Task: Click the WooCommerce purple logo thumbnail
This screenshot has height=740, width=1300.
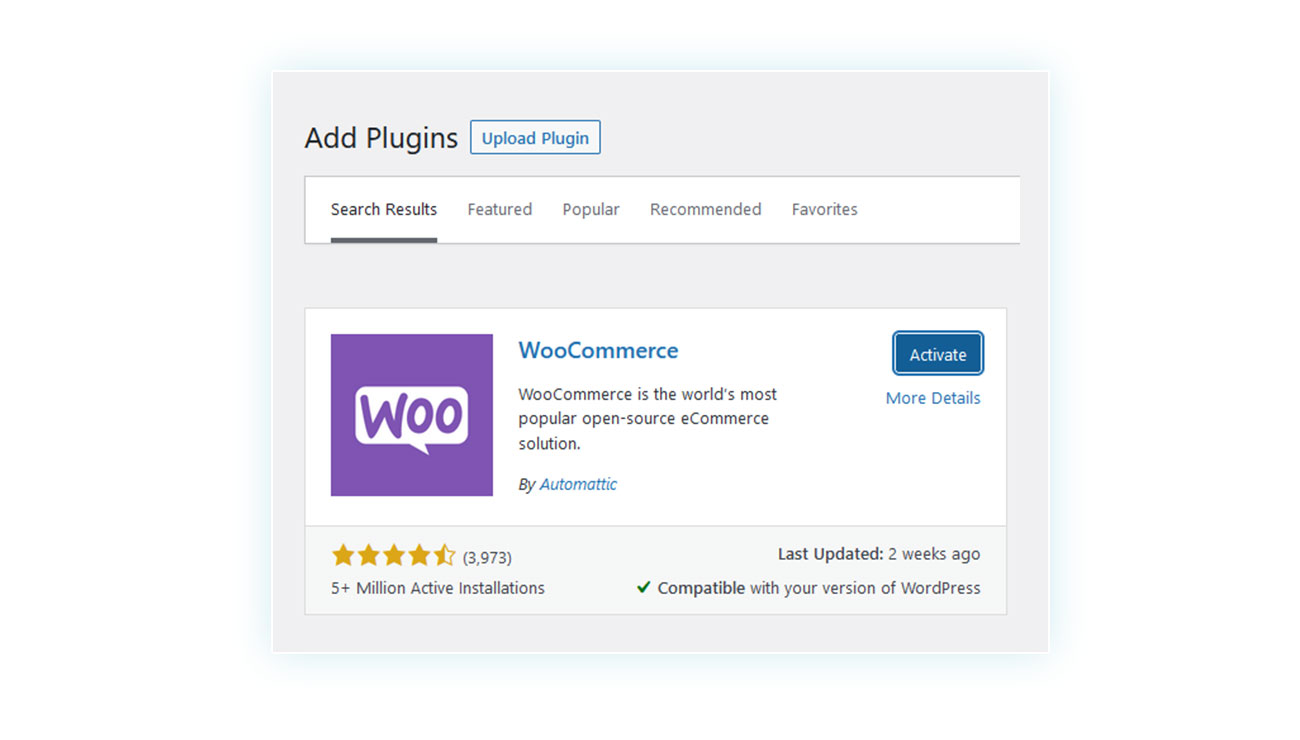Action: [412, 415]
